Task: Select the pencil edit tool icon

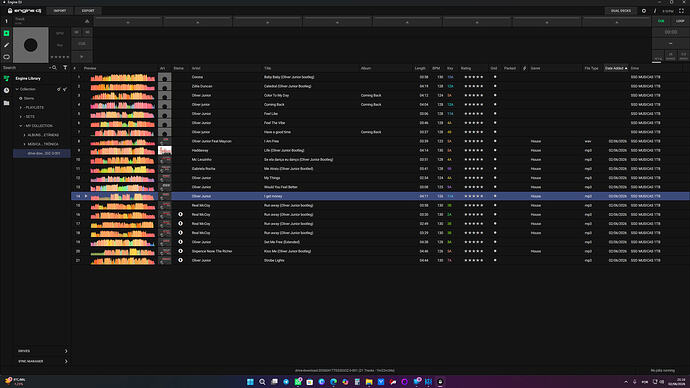Action: (6, 45)
